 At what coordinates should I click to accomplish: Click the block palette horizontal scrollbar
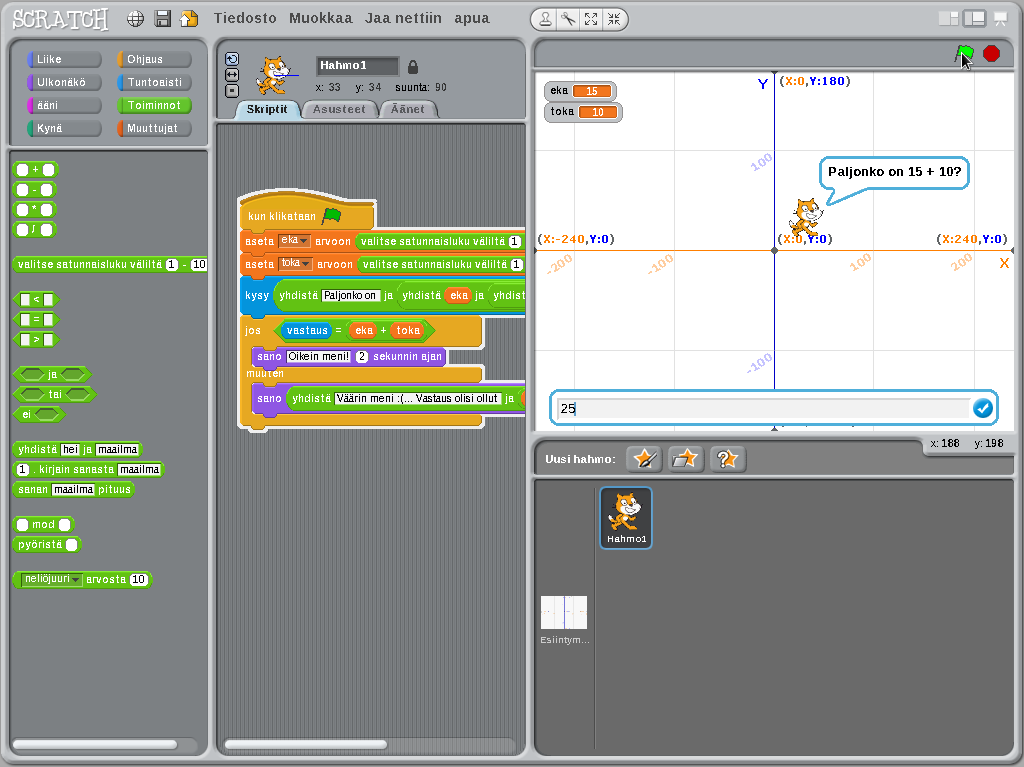(95, 744)
